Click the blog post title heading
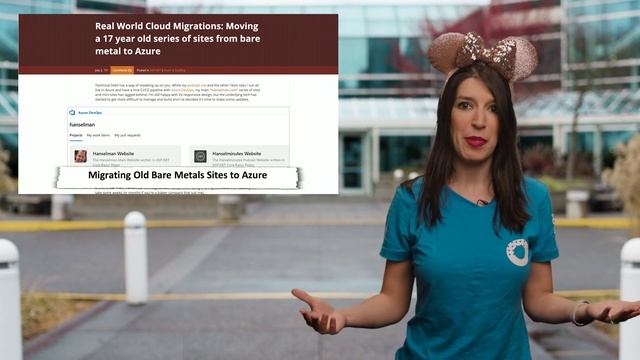640x360 pixels. (x=178, y=39)
